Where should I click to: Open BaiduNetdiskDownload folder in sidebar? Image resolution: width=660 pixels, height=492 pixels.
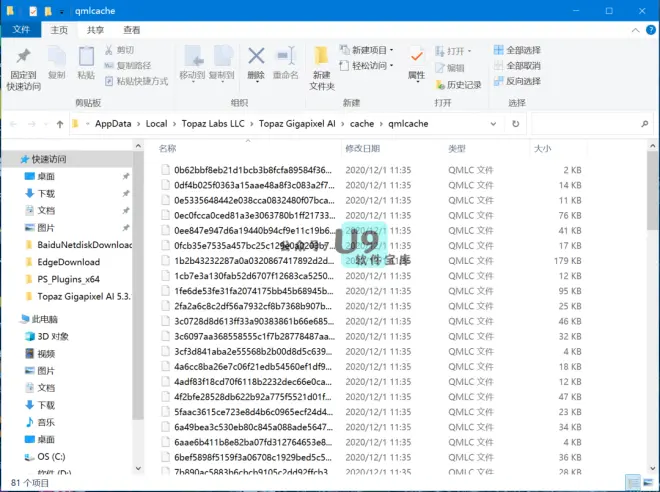pos(79,245)
